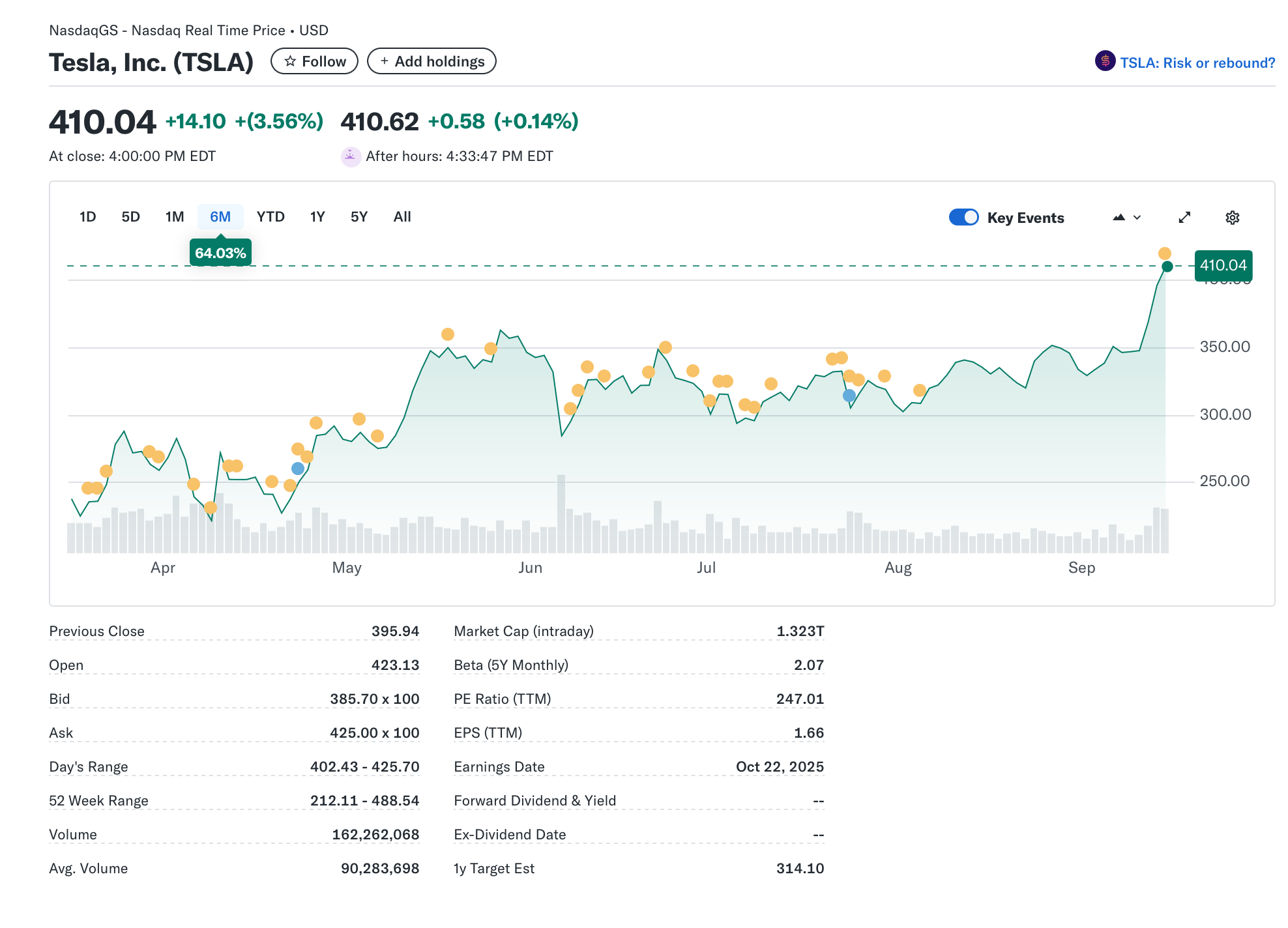The width and height of the screenshot is (1288, 928).
Task: Click the Ex-Dividend Date label
Action: tap(510, 835)
